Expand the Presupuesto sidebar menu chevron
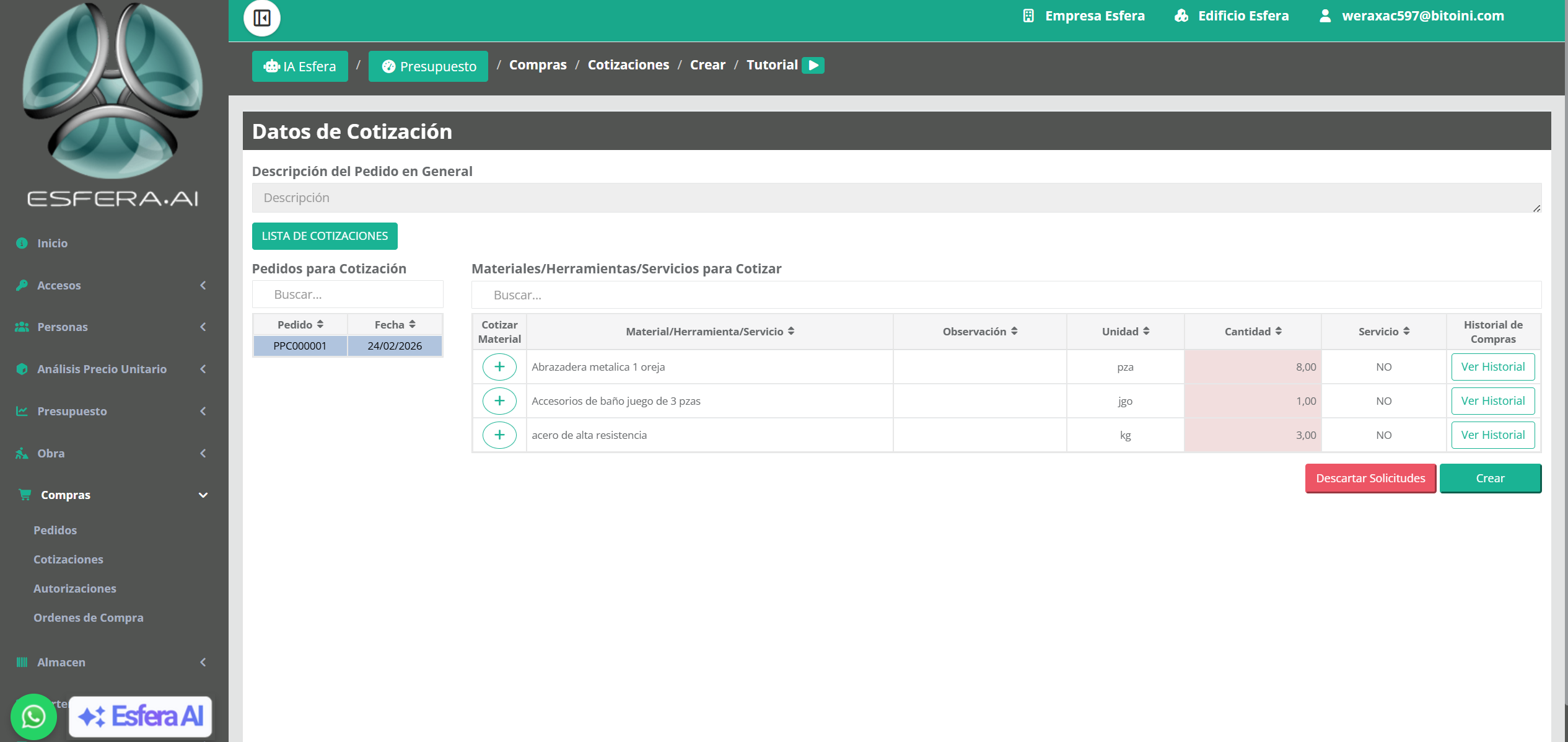The width and height of the screenshot is (1568, 742). (x=203, y=411)
